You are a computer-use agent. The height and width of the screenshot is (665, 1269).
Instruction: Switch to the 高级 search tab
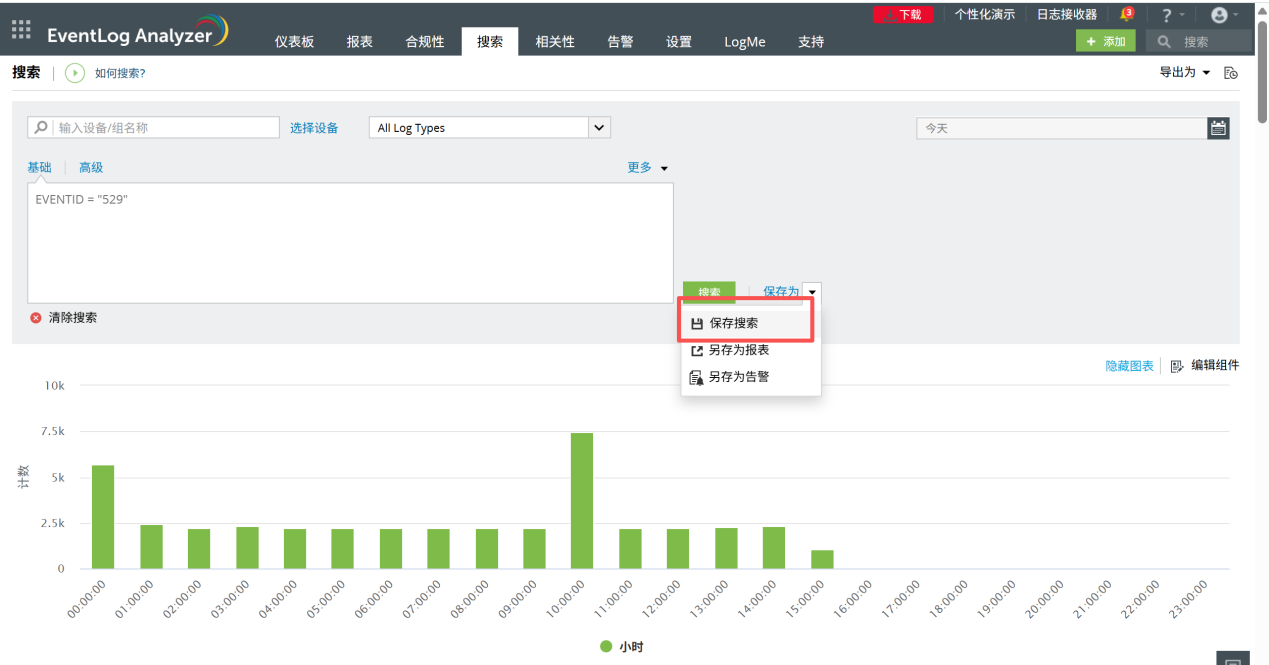[x=91, y=168]
